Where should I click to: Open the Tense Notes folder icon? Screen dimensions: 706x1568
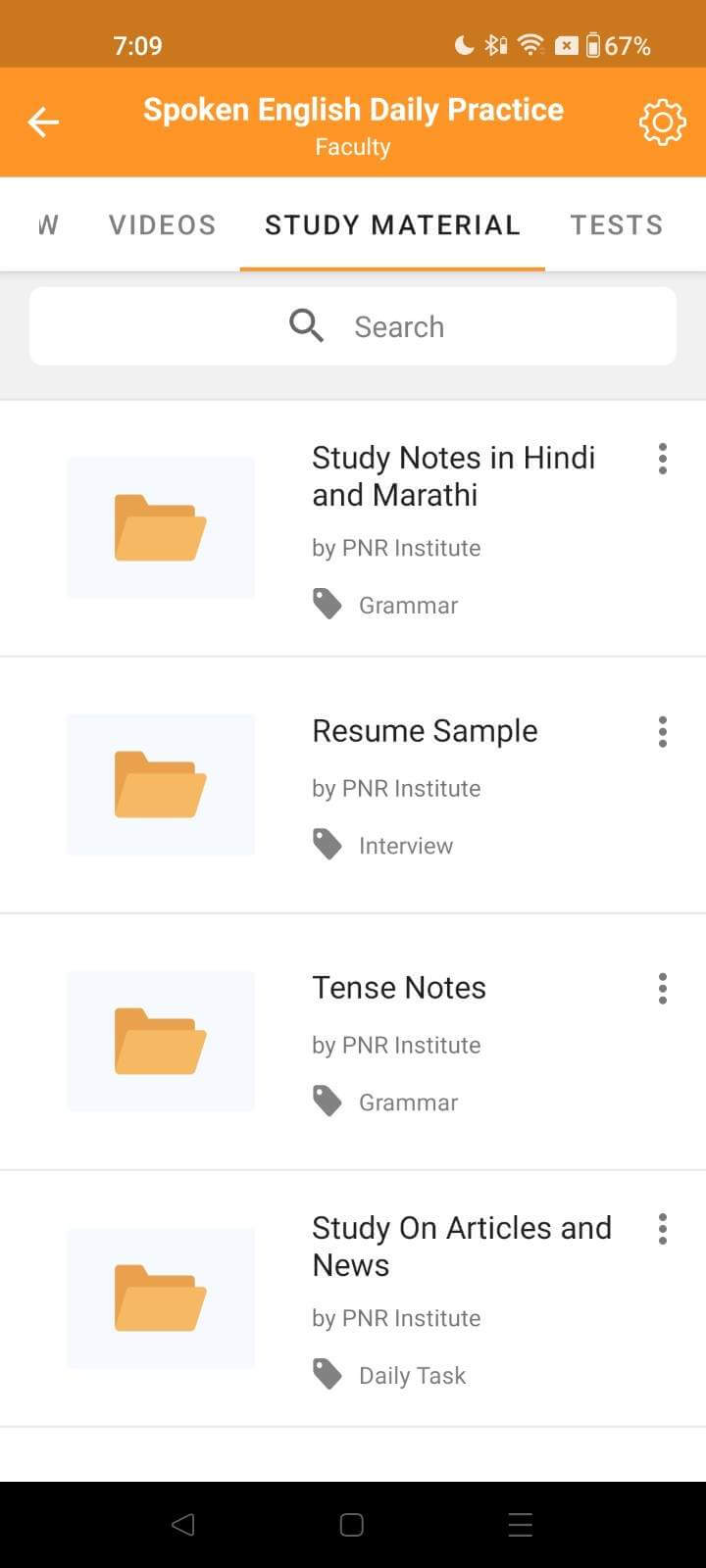[x=161, y=1041]
